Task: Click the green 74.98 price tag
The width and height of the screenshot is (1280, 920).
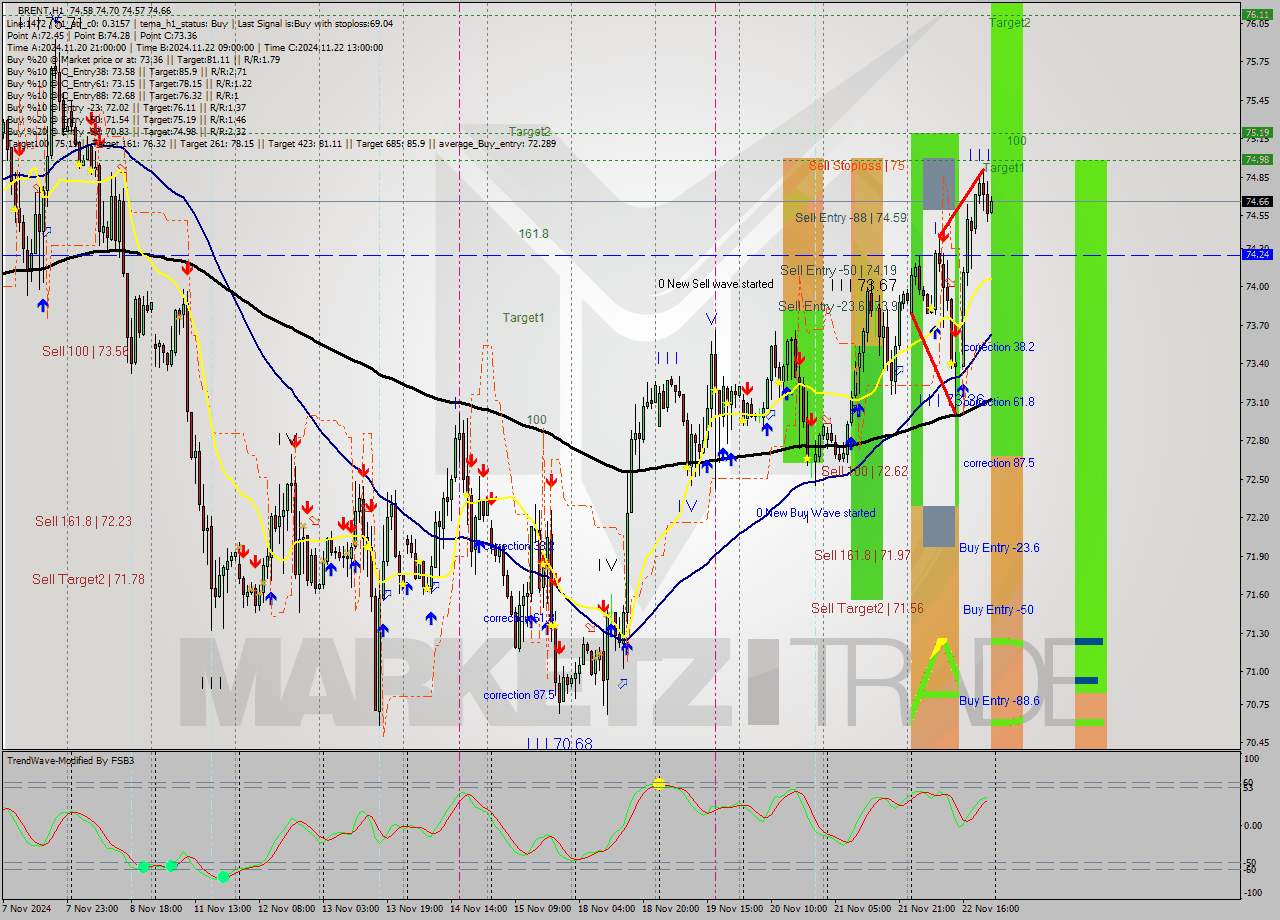Action: [x=1257, y=159]
